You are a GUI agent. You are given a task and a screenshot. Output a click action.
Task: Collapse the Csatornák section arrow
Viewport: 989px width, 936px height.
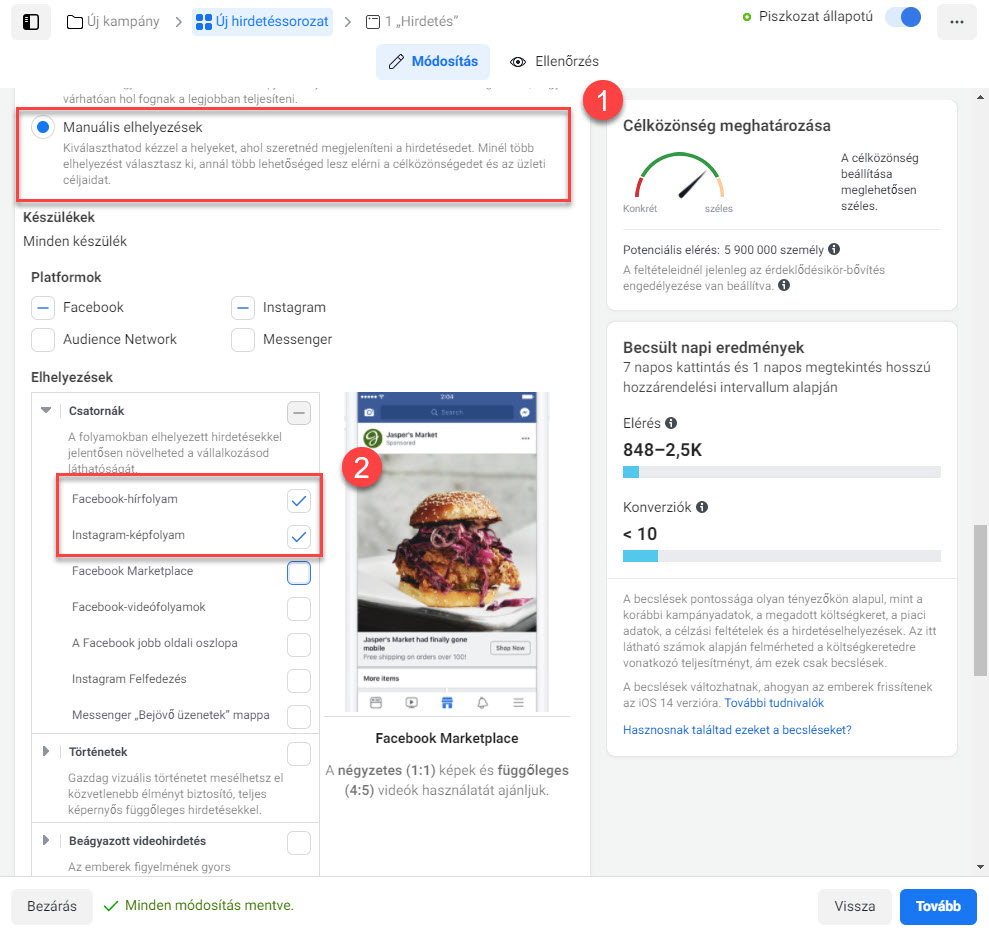click(46, 410)
